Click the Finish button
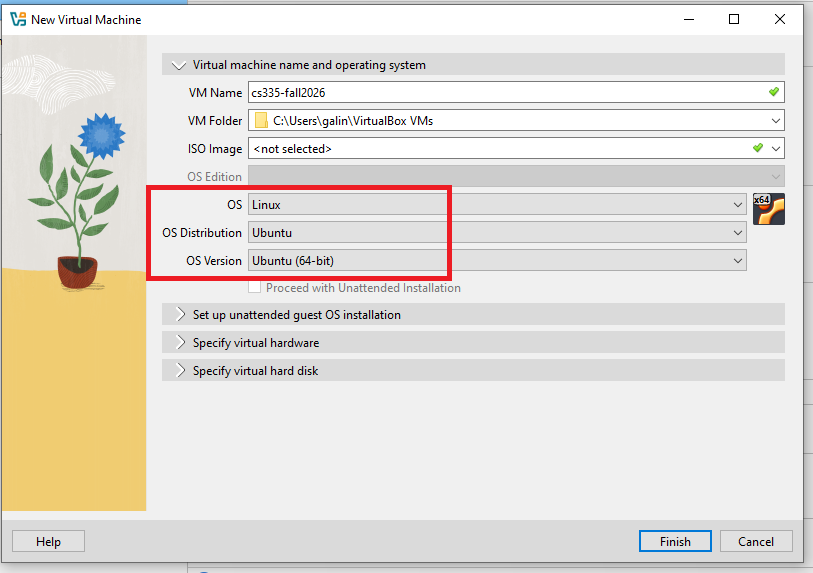The image size is (813, 573). coord(675,541)
